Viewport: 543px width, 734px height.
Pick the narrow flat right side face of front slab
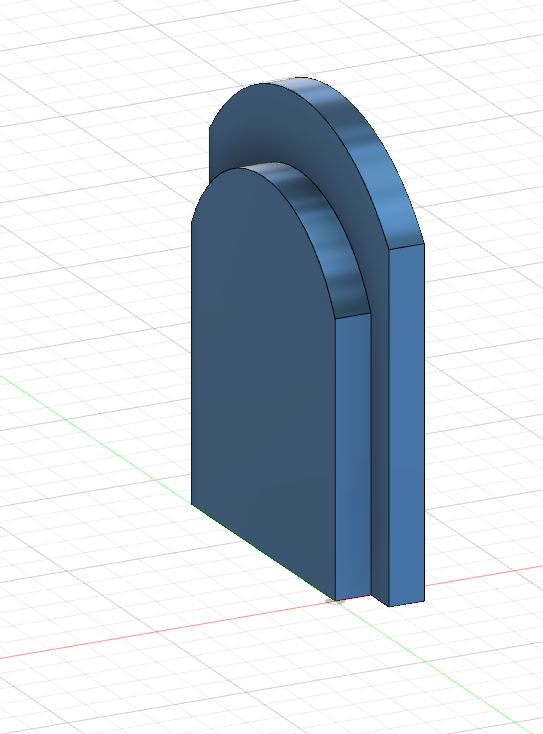point(353,456)
